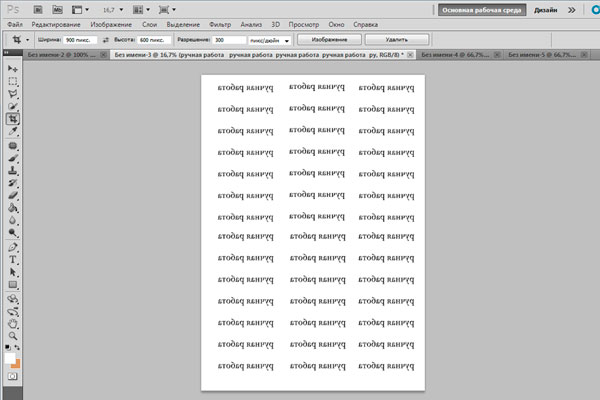Expand more workspaces with the double chevron
Viewport: 600px width, 400px height.
coord(571,10)
